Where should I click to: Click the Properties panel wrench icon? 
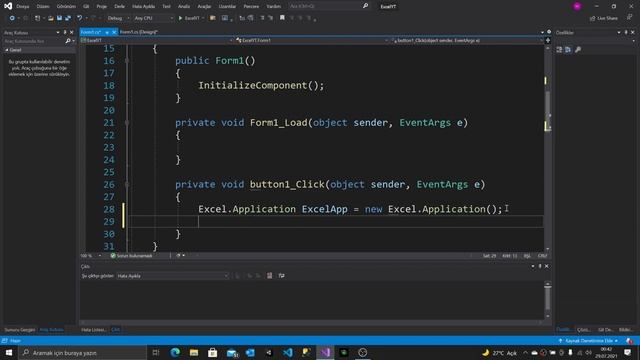click(578, 49)
